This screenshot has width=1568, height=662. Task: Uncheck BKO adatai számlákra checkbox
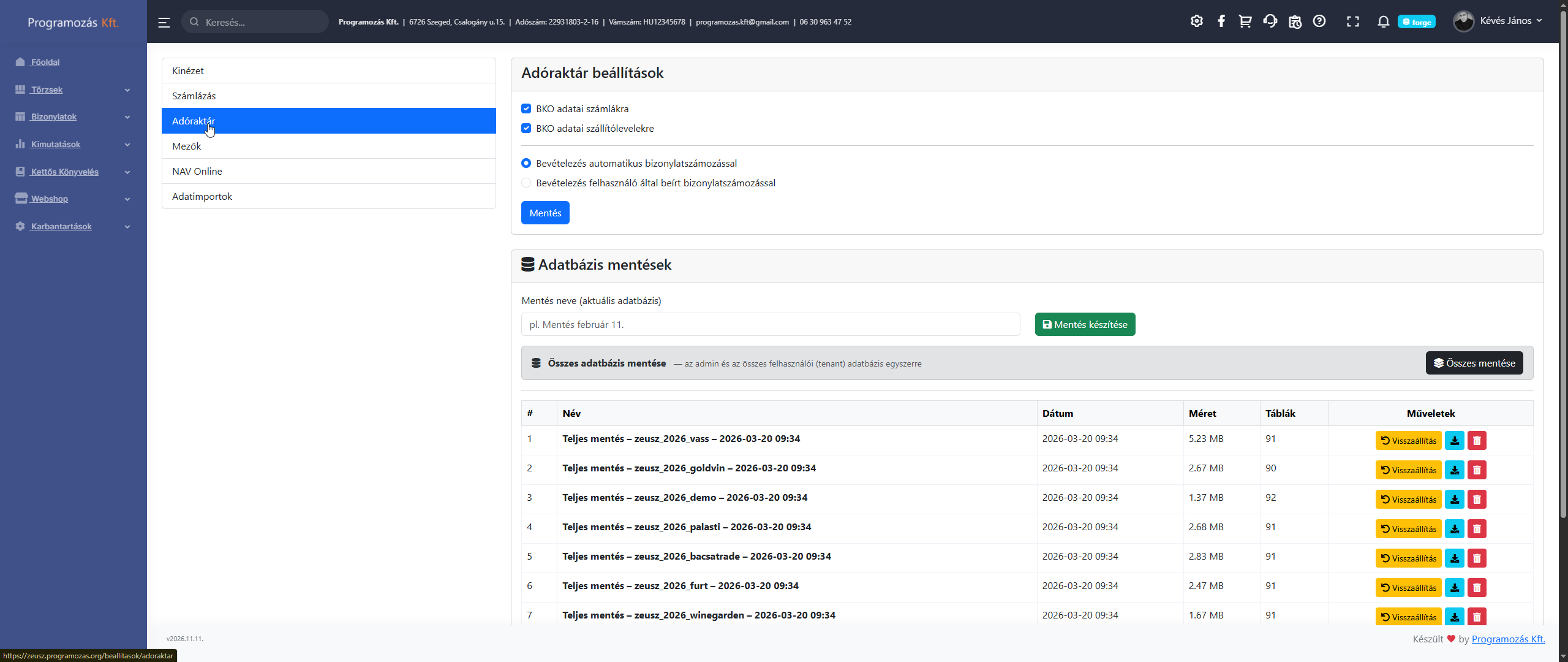tap(526, 108)
